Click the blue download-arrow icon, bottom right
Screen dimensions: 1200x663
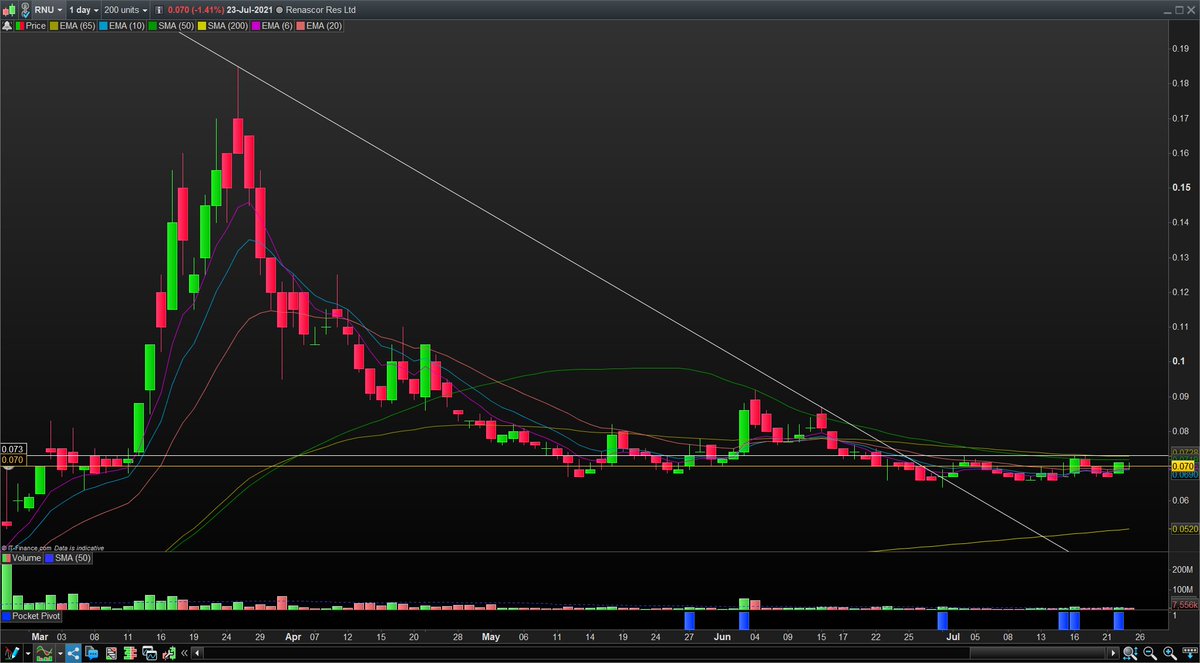tap(1190, 652)
